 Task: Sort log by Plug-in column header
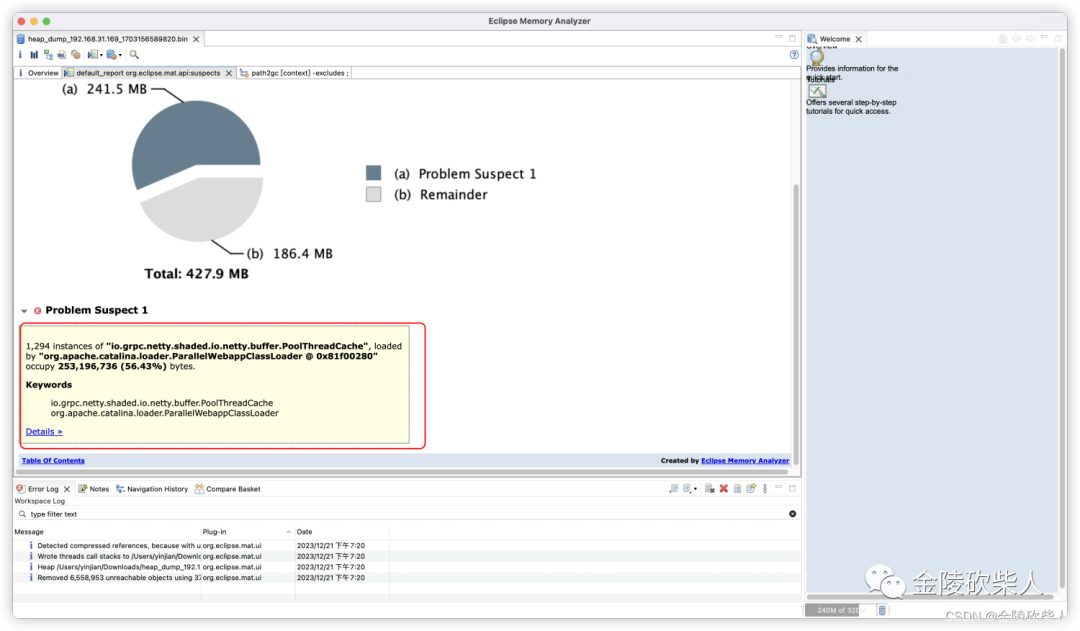[247, 532]
